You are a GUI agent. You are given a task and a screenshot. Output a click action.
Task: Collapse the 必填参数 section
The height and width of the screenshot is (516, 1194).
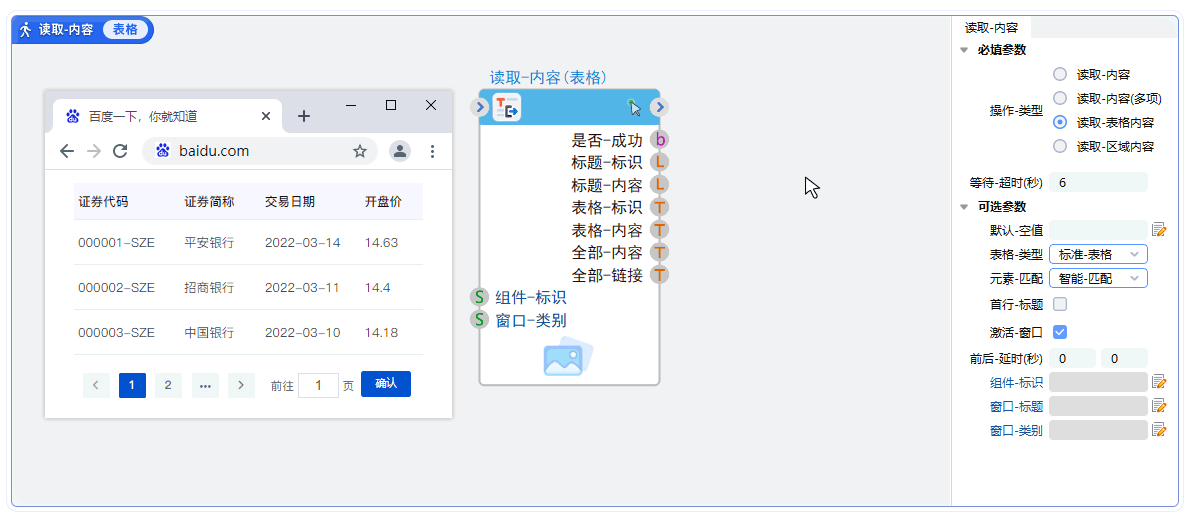[964, 50]
